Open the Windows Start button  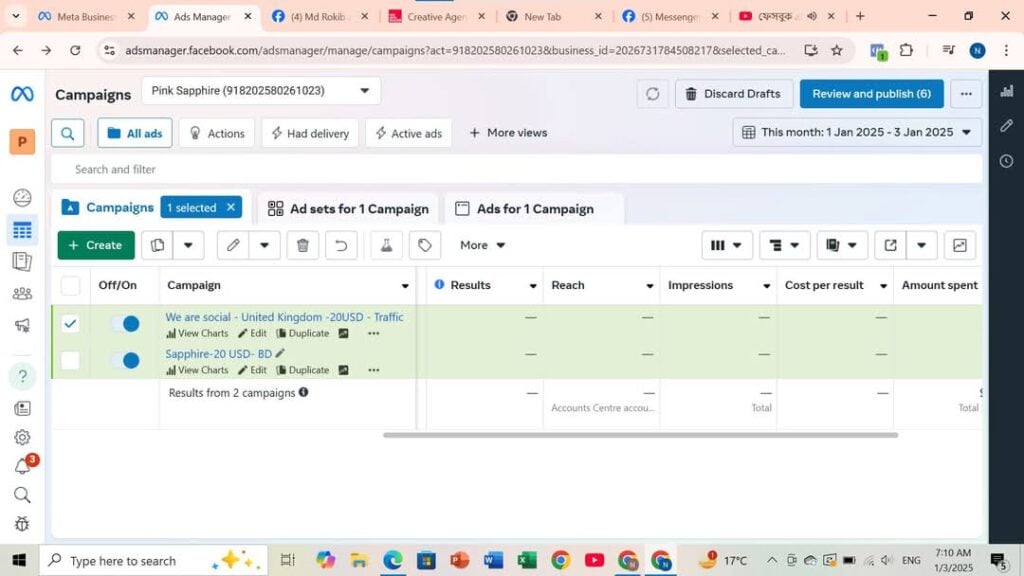coord(19,560)
